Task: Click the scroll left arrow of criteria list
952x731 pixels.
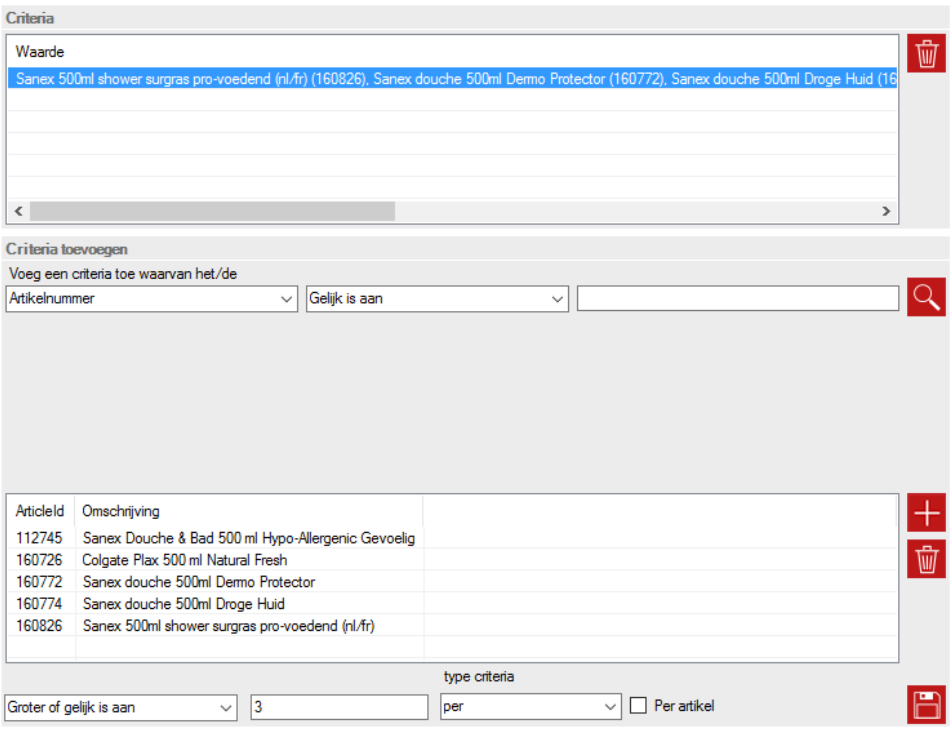Action: point(19,211)
